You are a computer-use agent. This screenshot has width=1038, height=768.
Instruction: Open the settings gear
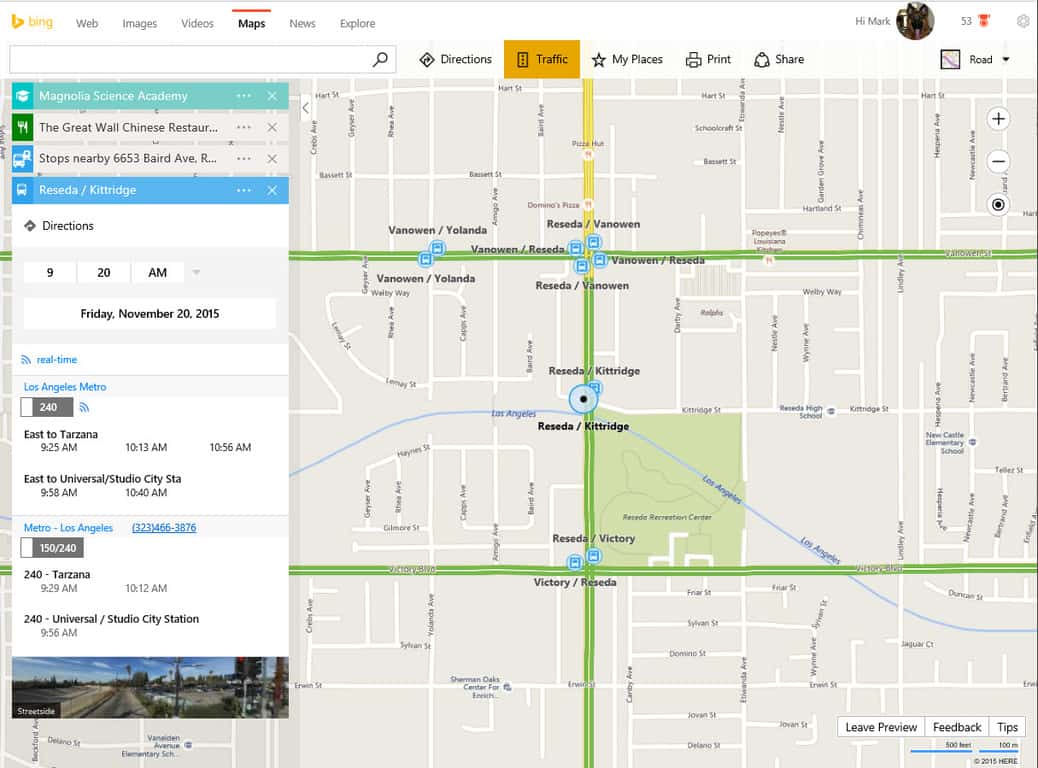click(x=1023, y=21)
